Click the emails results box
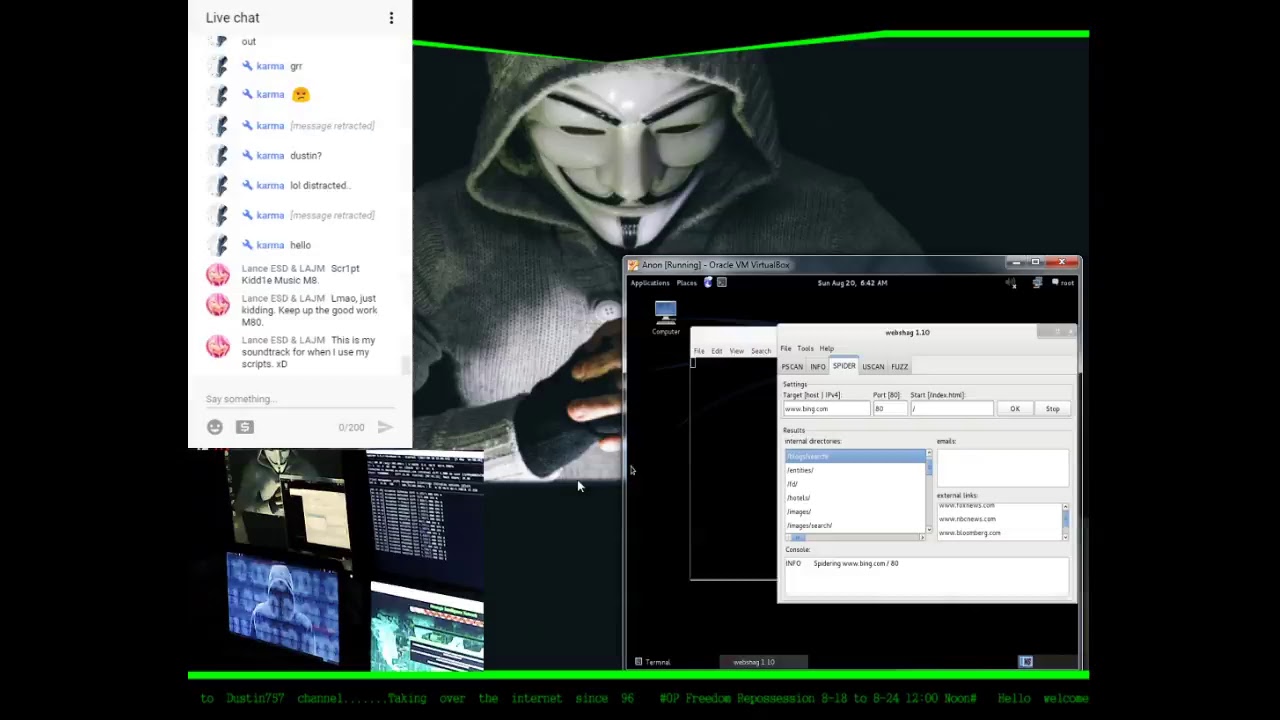Screen dimensions: 1280x720 (1002, 467)
